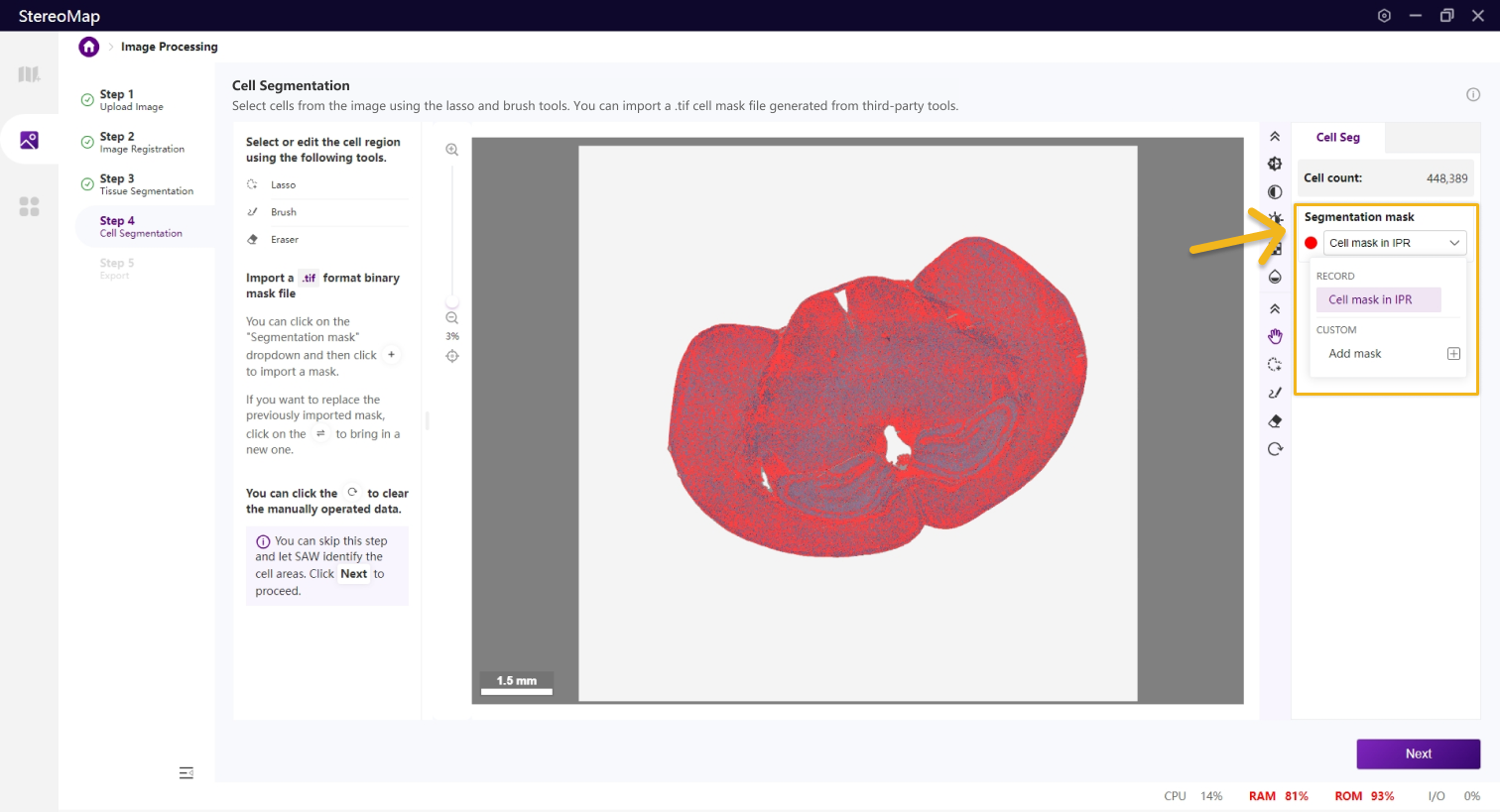
Task: Collapse the upper image toolbar chevron
Action: (x=1275, y=137)
